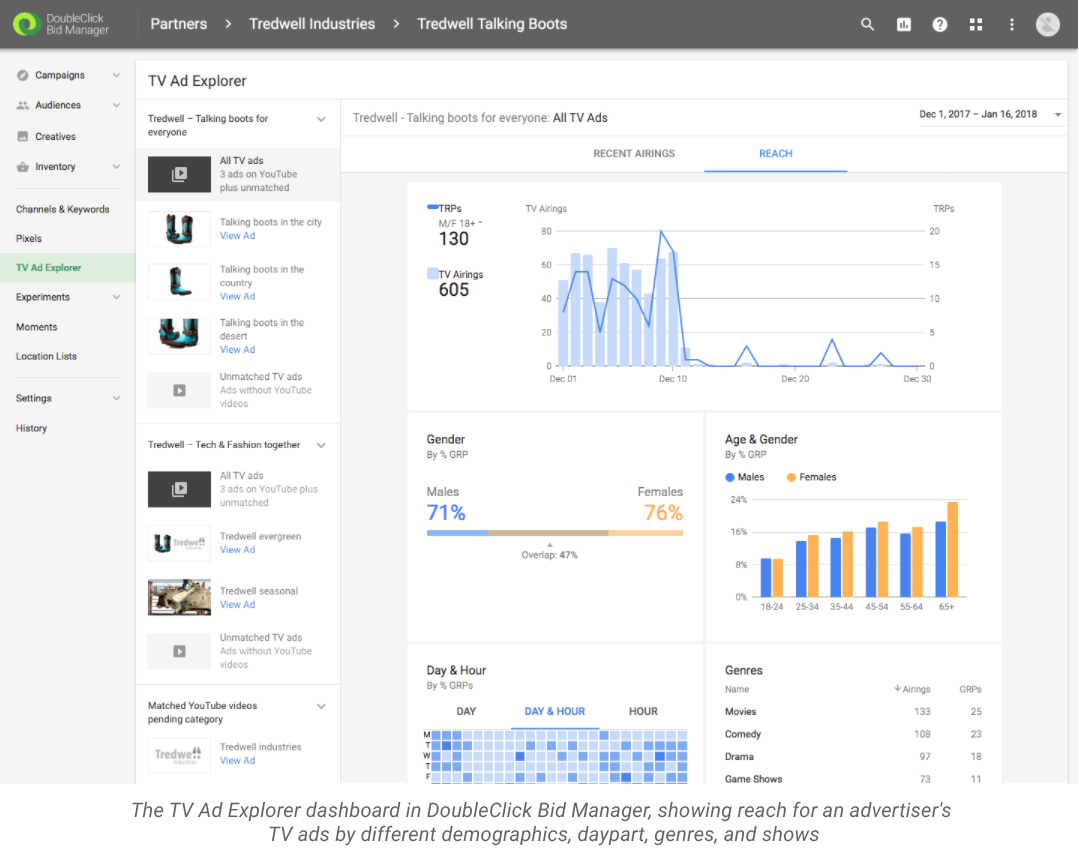Click View Ad for Tredwell industries

[x=237, y=760]
